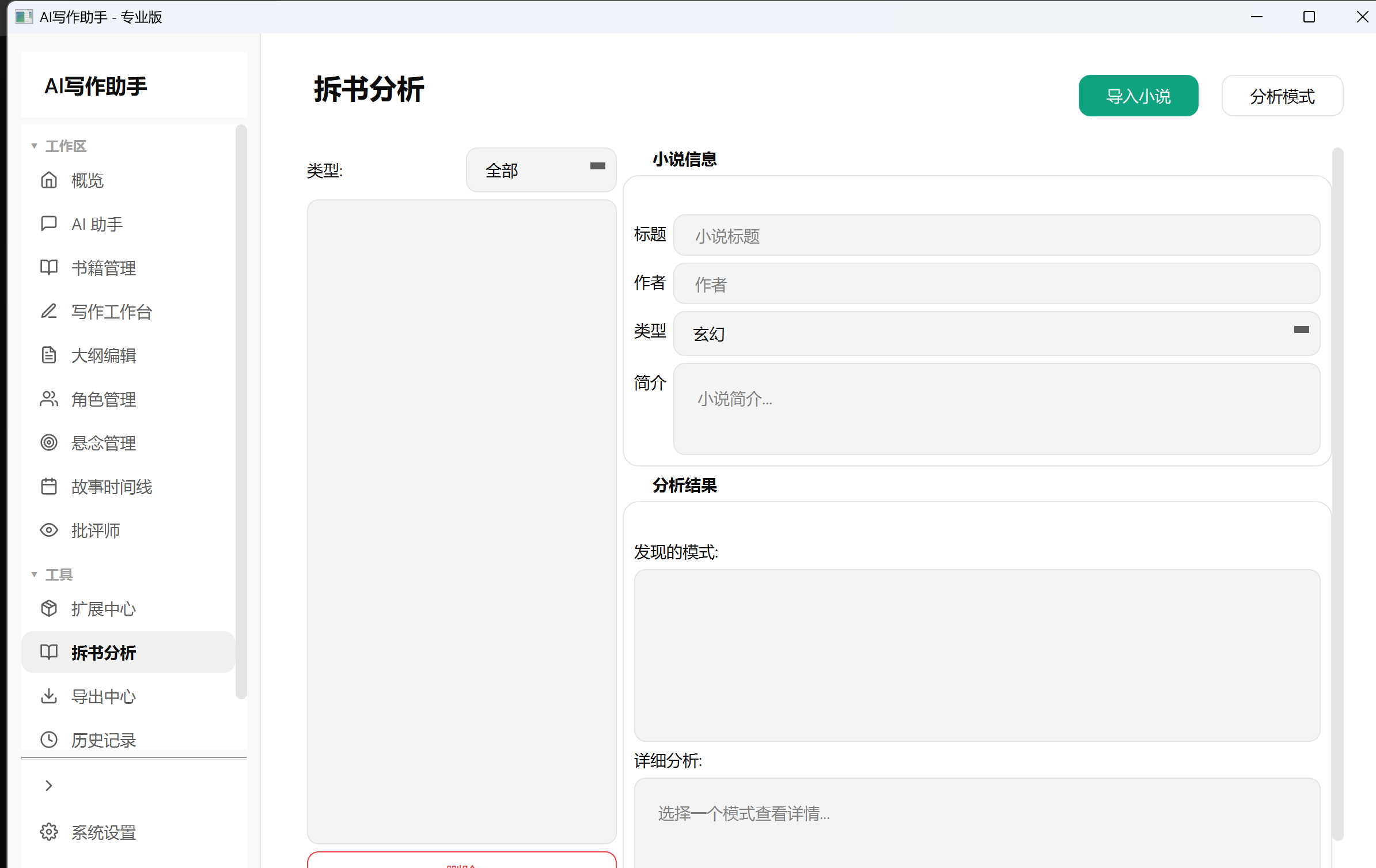
Task: Go to AI 助手
Action: (128, 224)
